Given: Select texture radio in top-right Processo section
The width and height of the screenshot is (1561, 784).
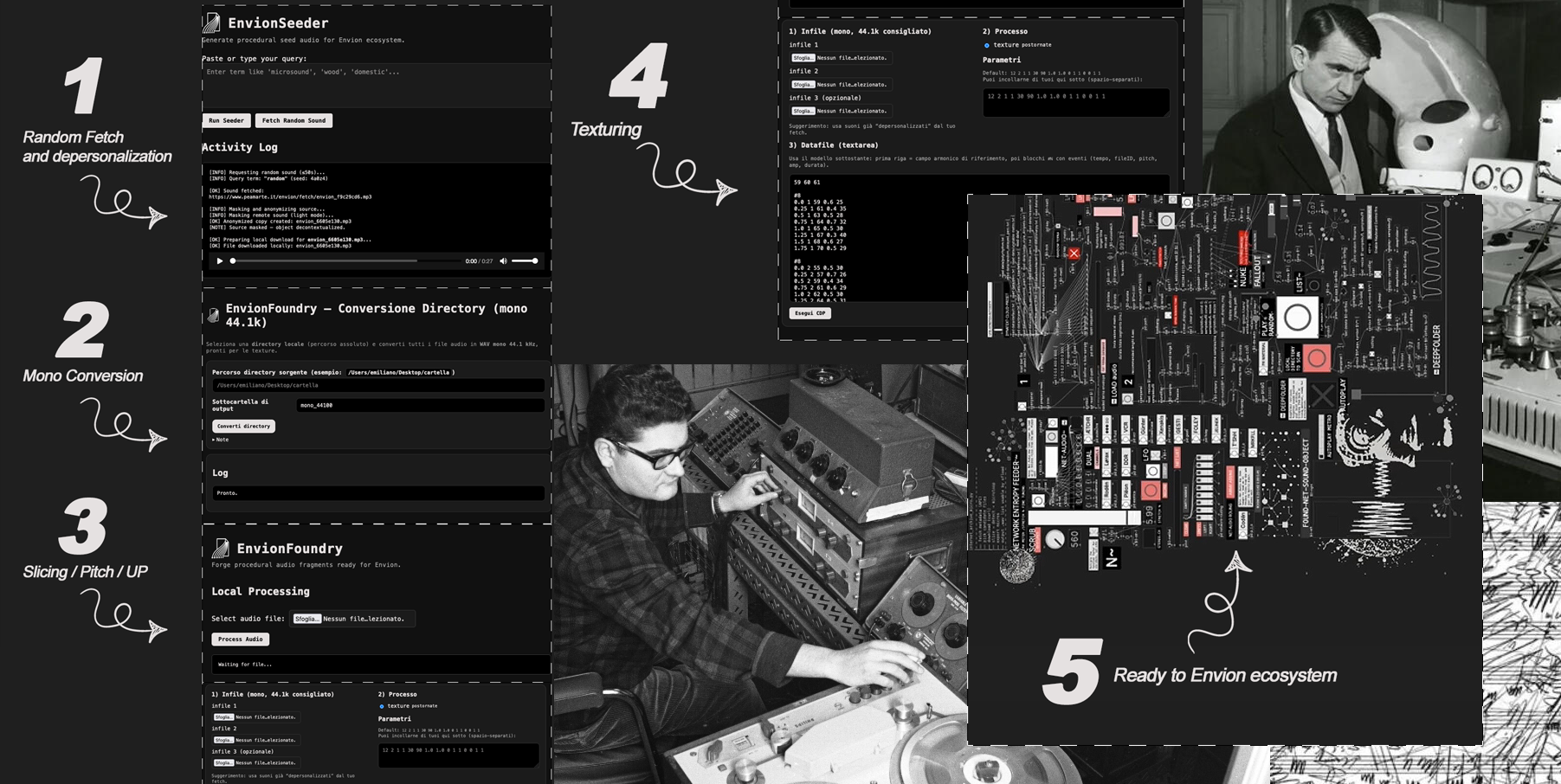Looking at the screenshot, I should (986, 45).
